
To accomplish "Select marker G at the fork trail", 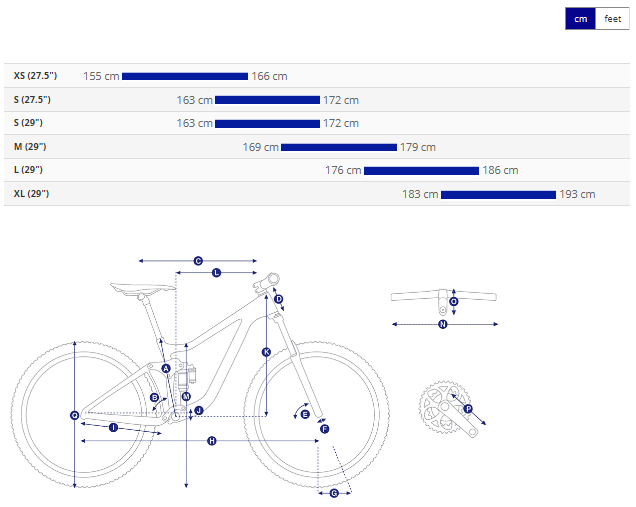I will coord(334,493).
